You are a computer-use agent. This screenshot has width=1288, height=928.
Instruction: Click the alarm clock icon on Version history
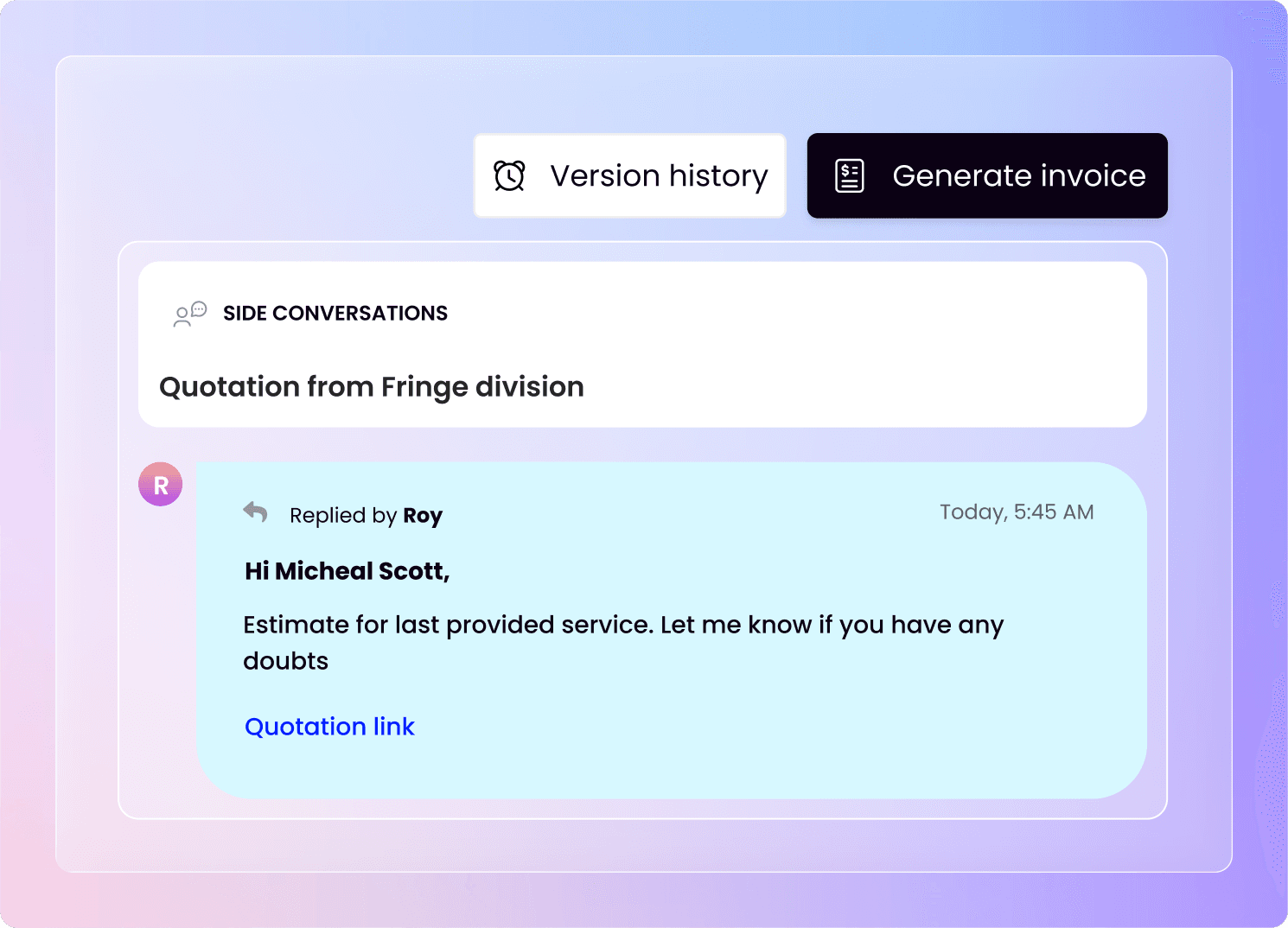click(x=509, y=175)
